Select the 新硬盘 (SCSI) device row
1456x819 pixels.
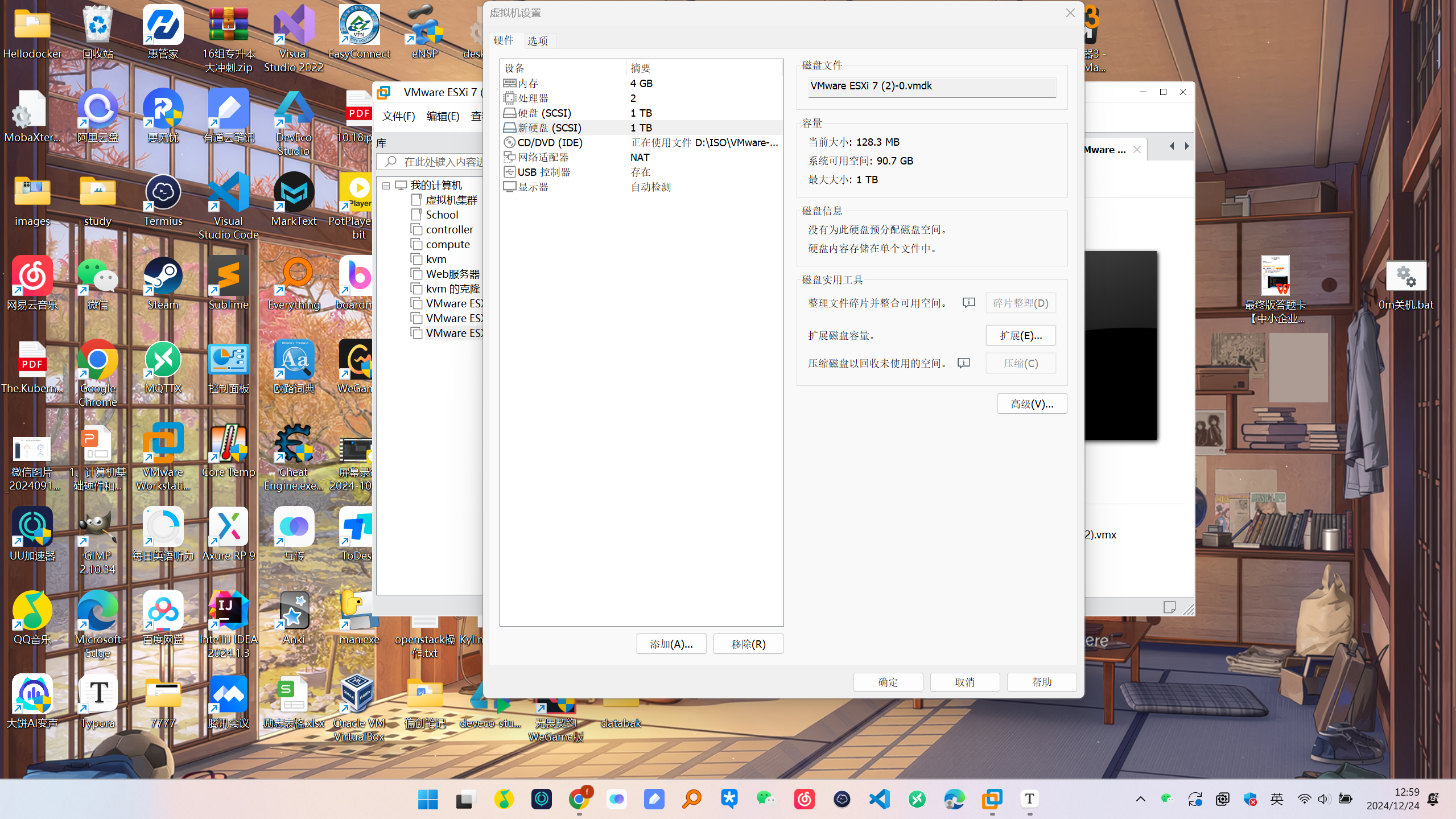(x=641, y=127)
